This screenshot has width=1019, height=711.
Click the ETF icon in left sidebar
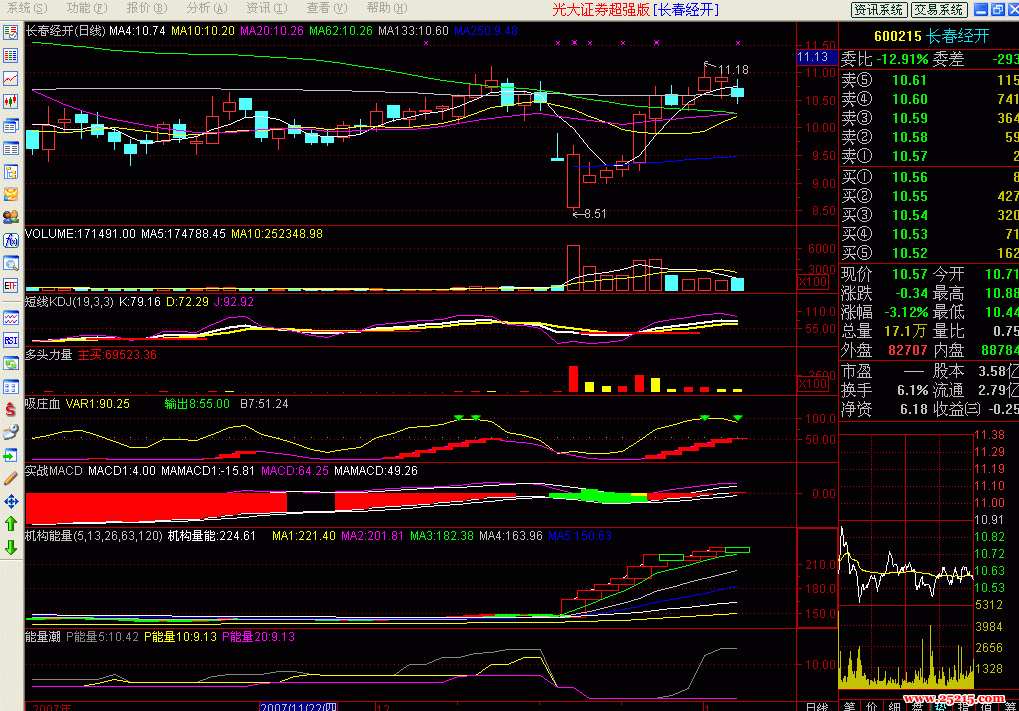[11, 286]
